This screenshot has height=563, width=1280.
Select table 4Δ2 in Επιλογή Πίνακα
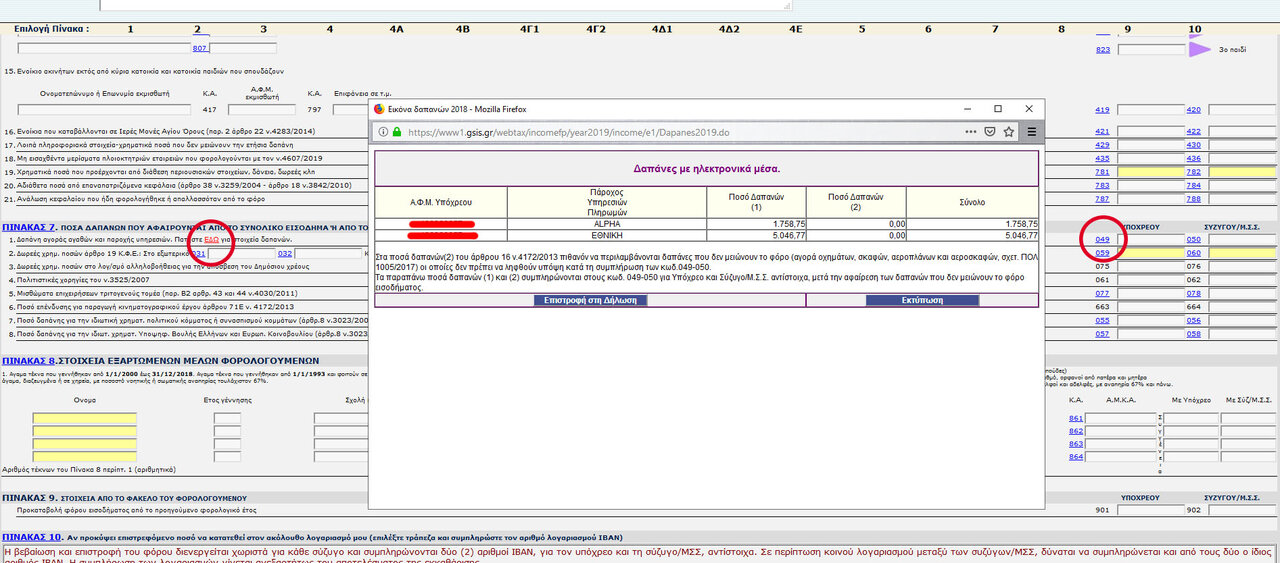point(729,29)
